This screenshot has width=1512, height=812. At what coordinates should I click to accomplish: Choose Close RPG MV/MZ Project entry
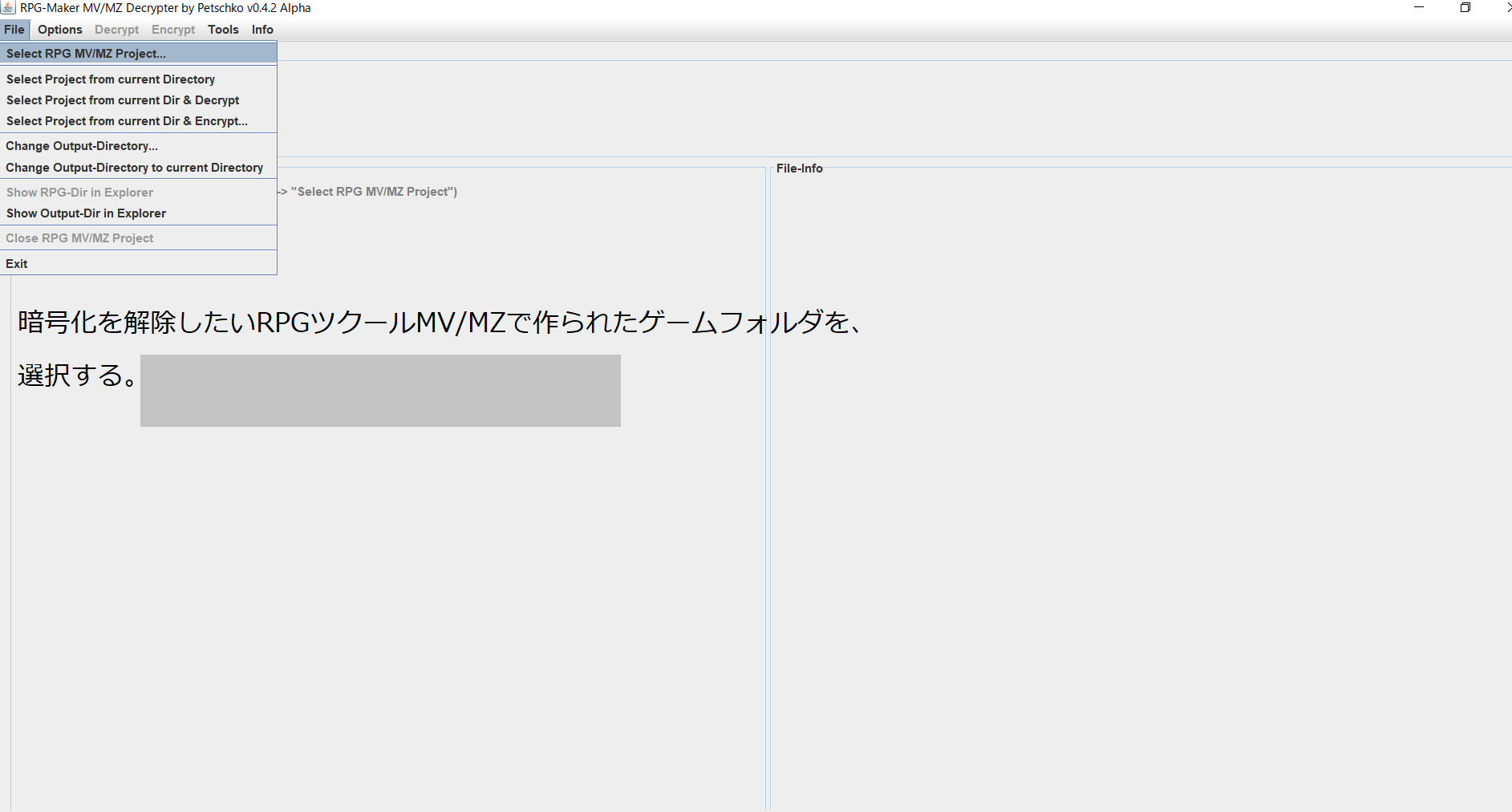pos(139,238)
